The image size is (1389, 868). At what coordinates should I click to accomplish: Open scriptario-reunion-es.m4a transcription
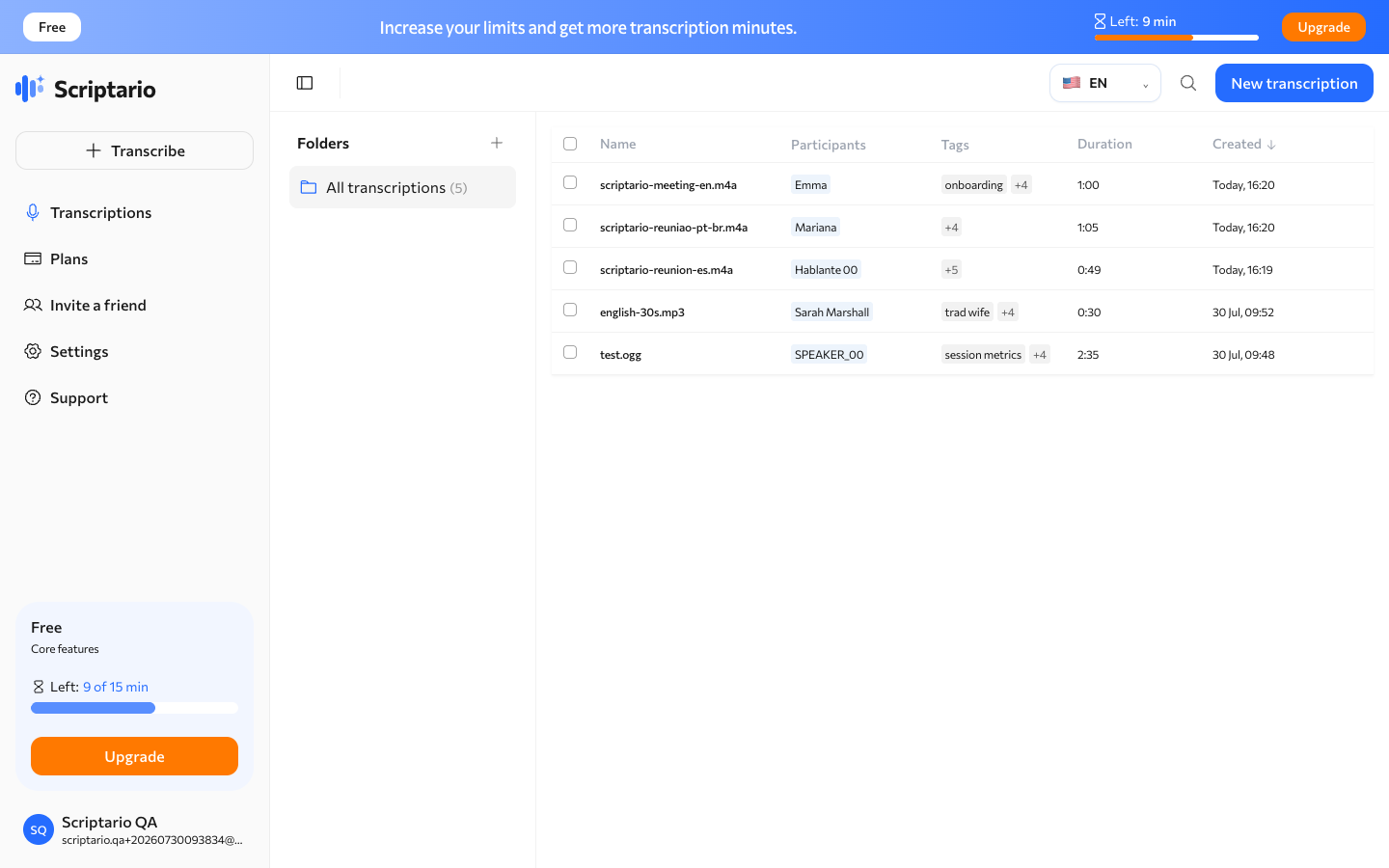(667, 270)
